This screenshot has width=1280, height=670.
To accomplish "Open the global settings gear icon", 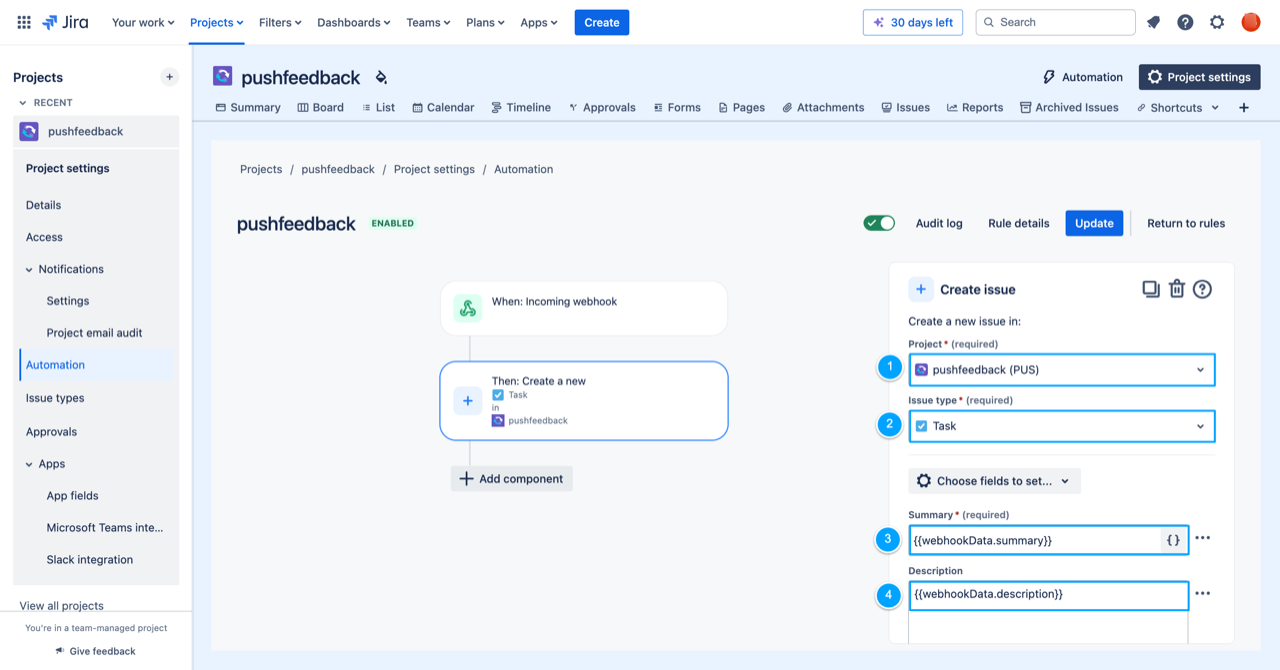I will tap(1217, 22).
